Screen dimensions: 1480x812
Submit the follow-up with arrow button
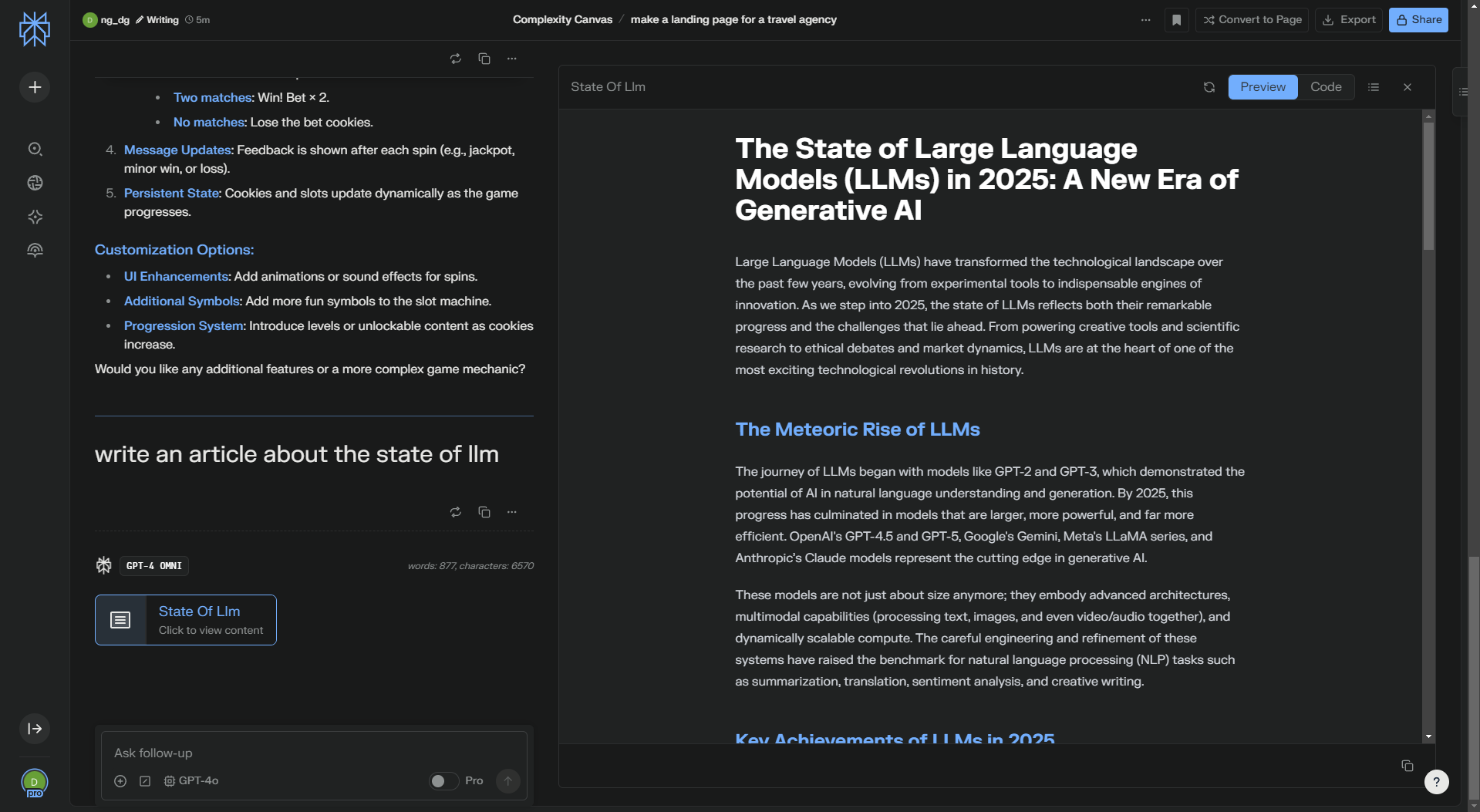[507, 781]
